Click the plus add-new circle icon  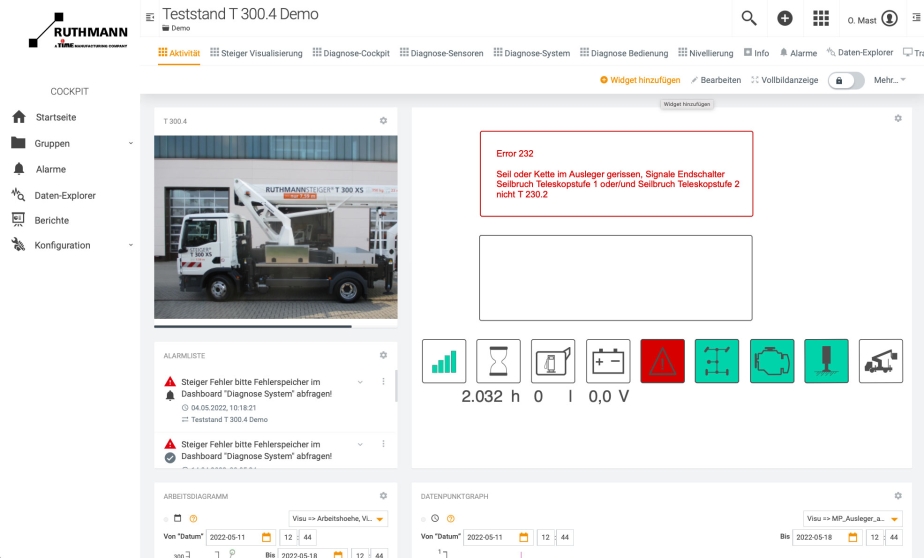point(784,18)
